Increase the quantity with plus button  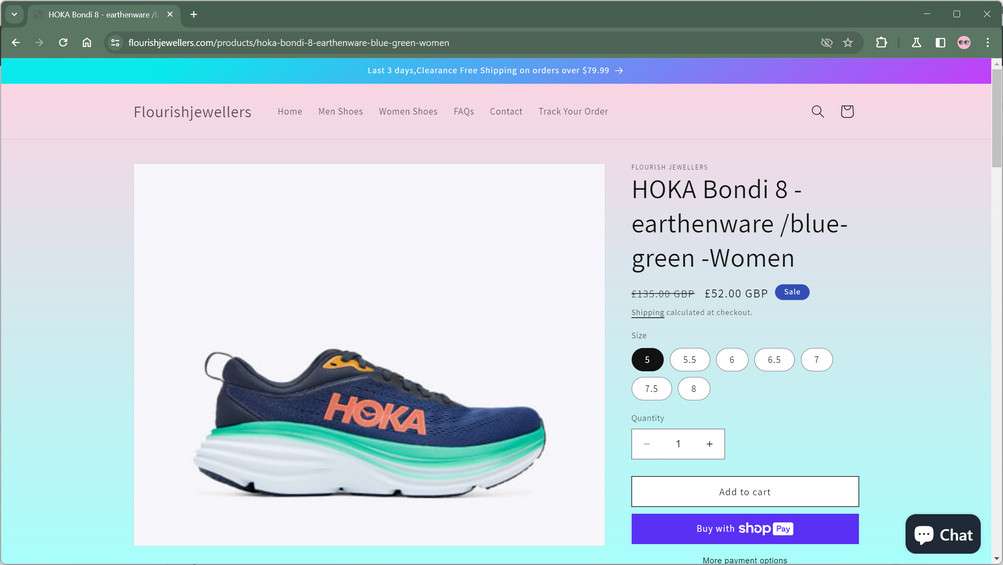click(709, 444)
